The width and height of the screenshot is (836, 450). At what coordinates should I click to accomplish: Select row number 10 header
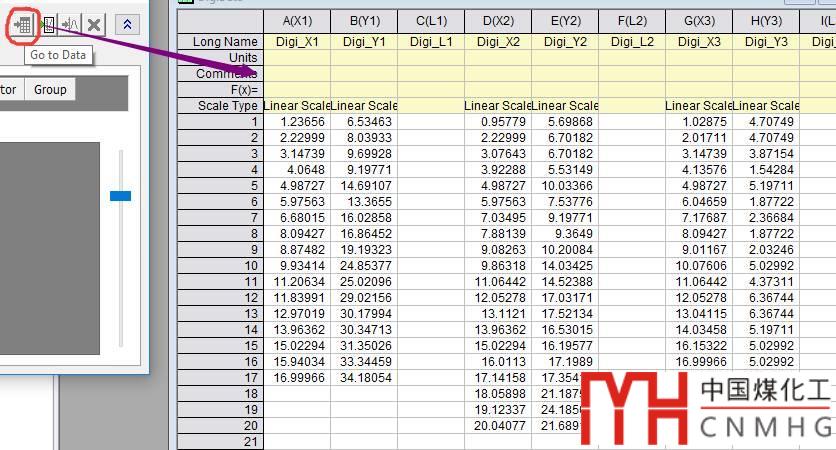pos(220,266)
